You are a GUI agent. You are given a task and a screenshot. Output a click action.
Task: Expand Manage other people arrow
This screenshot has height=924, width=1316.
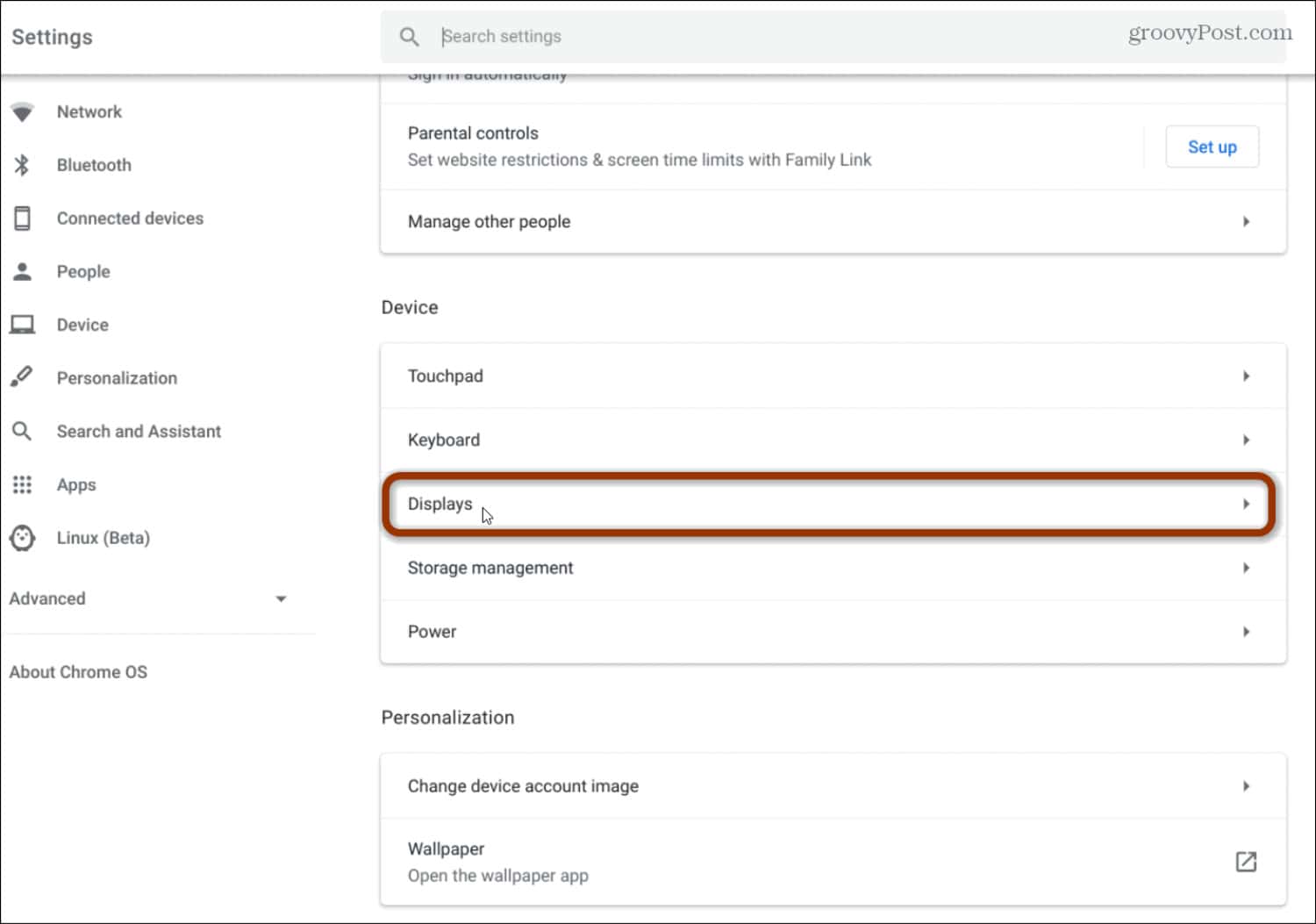point(1246,222)
